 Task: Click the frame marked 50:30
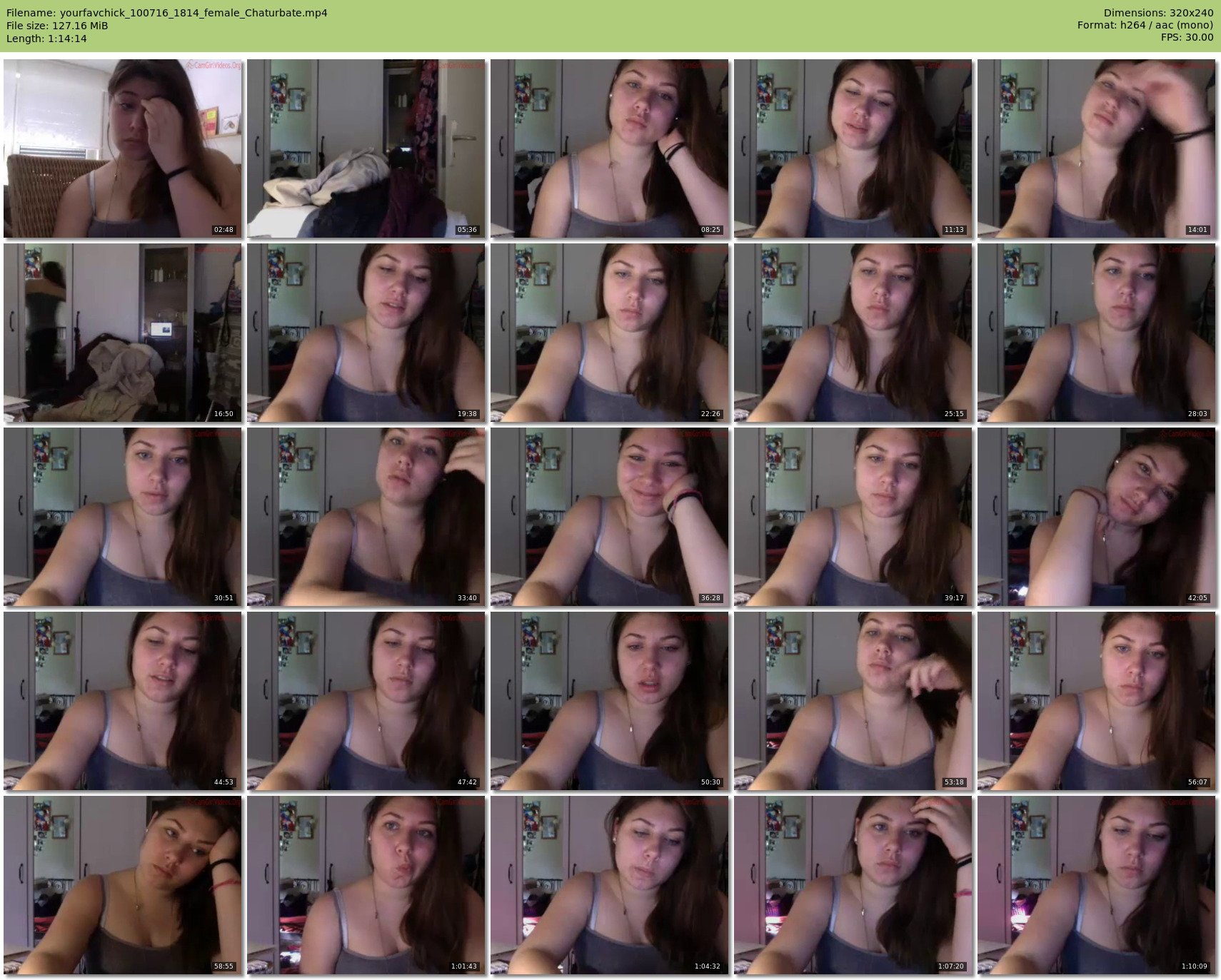(610, 701)
